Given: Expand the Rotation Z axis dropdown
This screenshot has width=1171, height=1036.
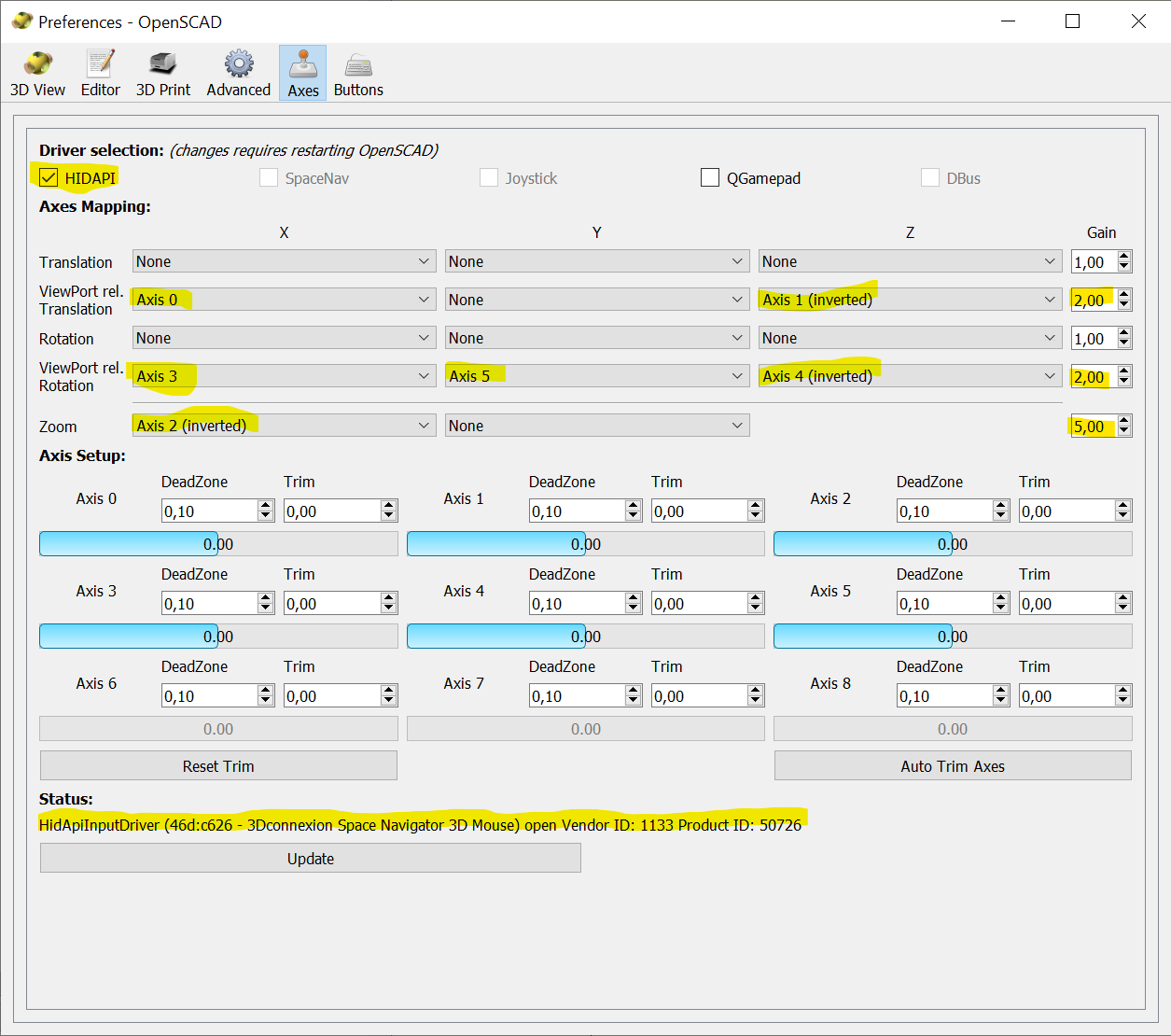Looking at the screenshot, I should (910, 338).
